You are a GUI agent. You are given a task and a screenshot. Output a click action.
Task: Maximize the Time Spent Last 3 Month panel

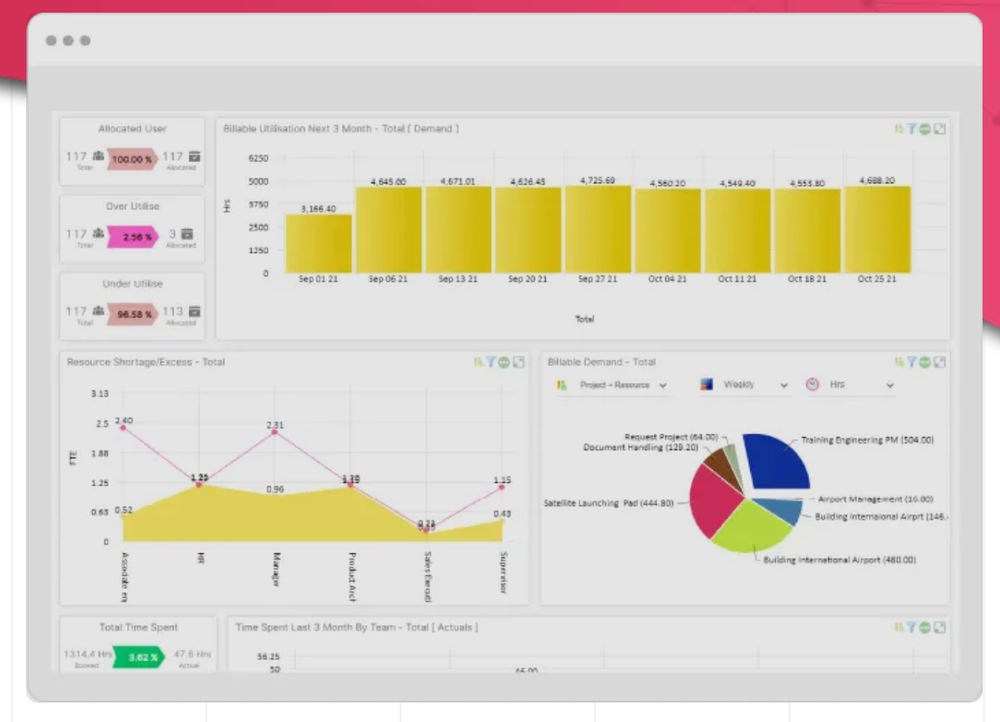[939, 628]
